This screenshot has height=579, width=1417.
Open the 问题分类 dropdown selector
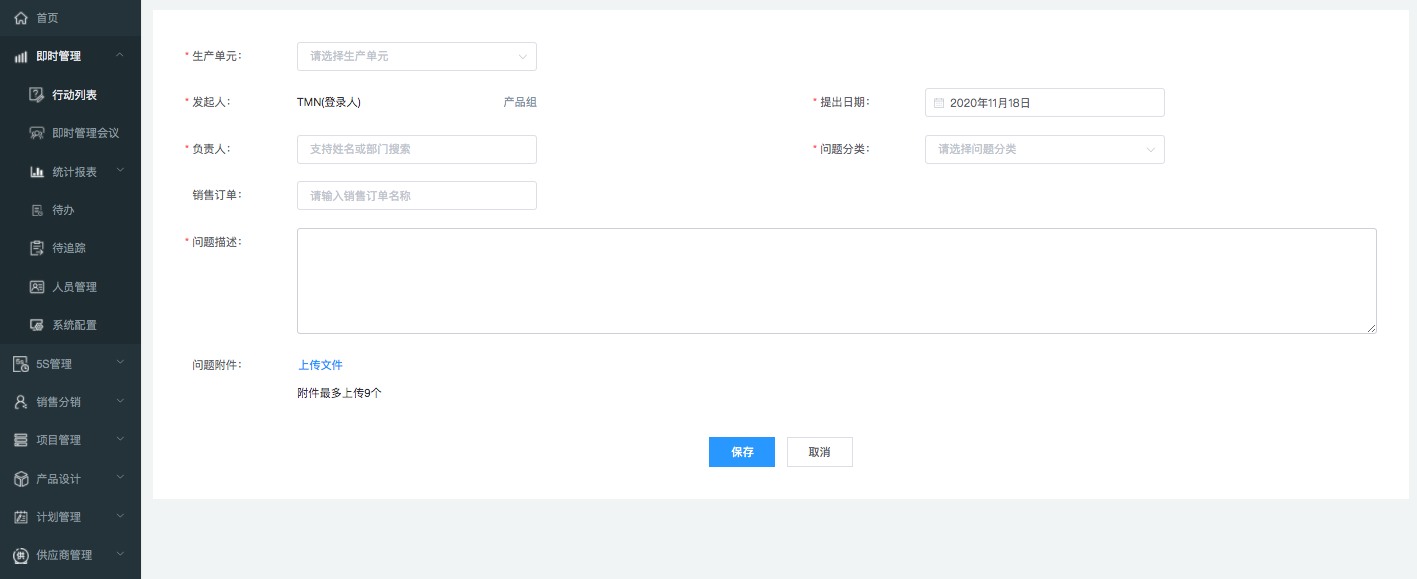point(1044,150)
